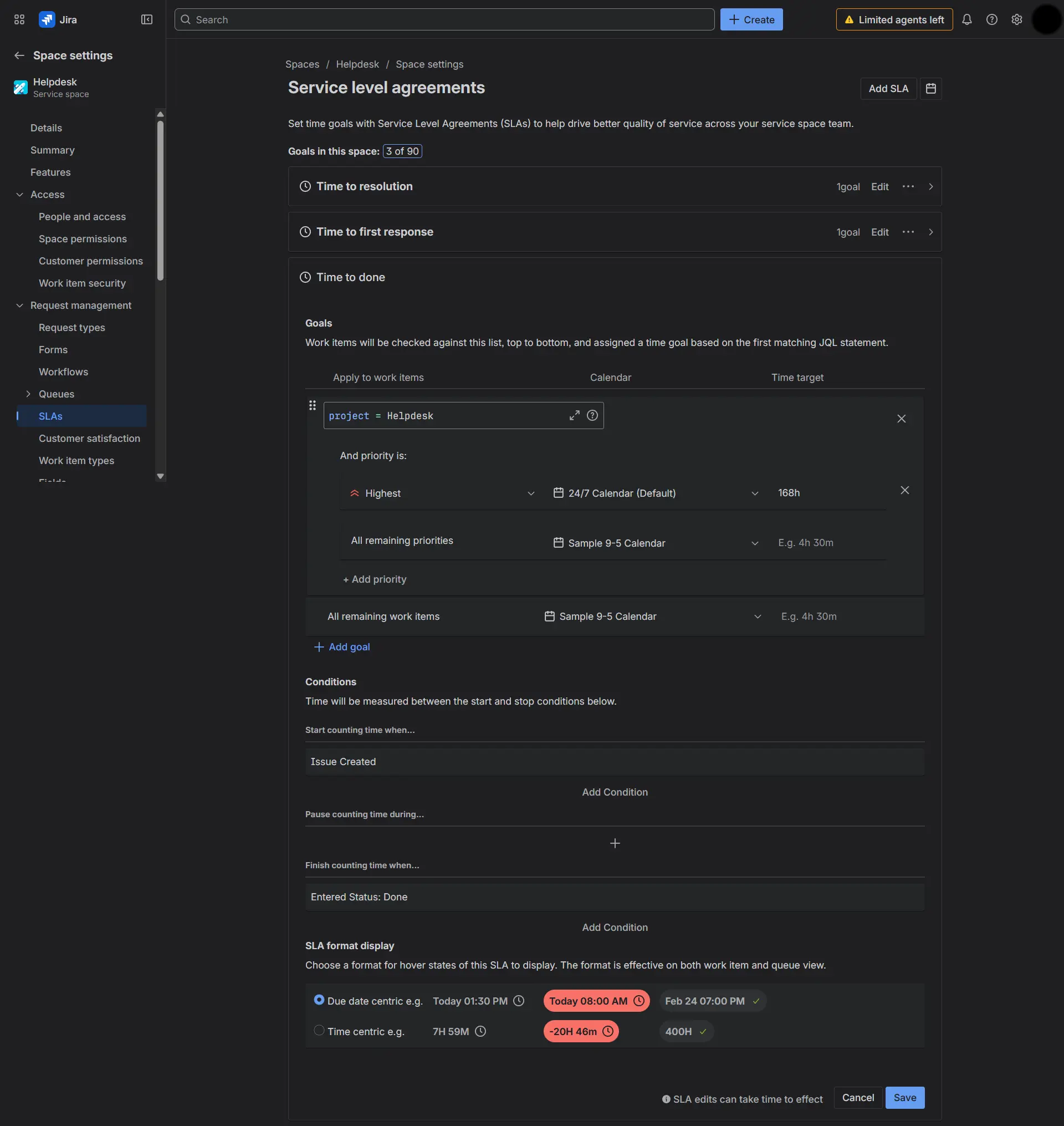Go back using Space settings arrow

pyautogui.click(x=19, y=55)
